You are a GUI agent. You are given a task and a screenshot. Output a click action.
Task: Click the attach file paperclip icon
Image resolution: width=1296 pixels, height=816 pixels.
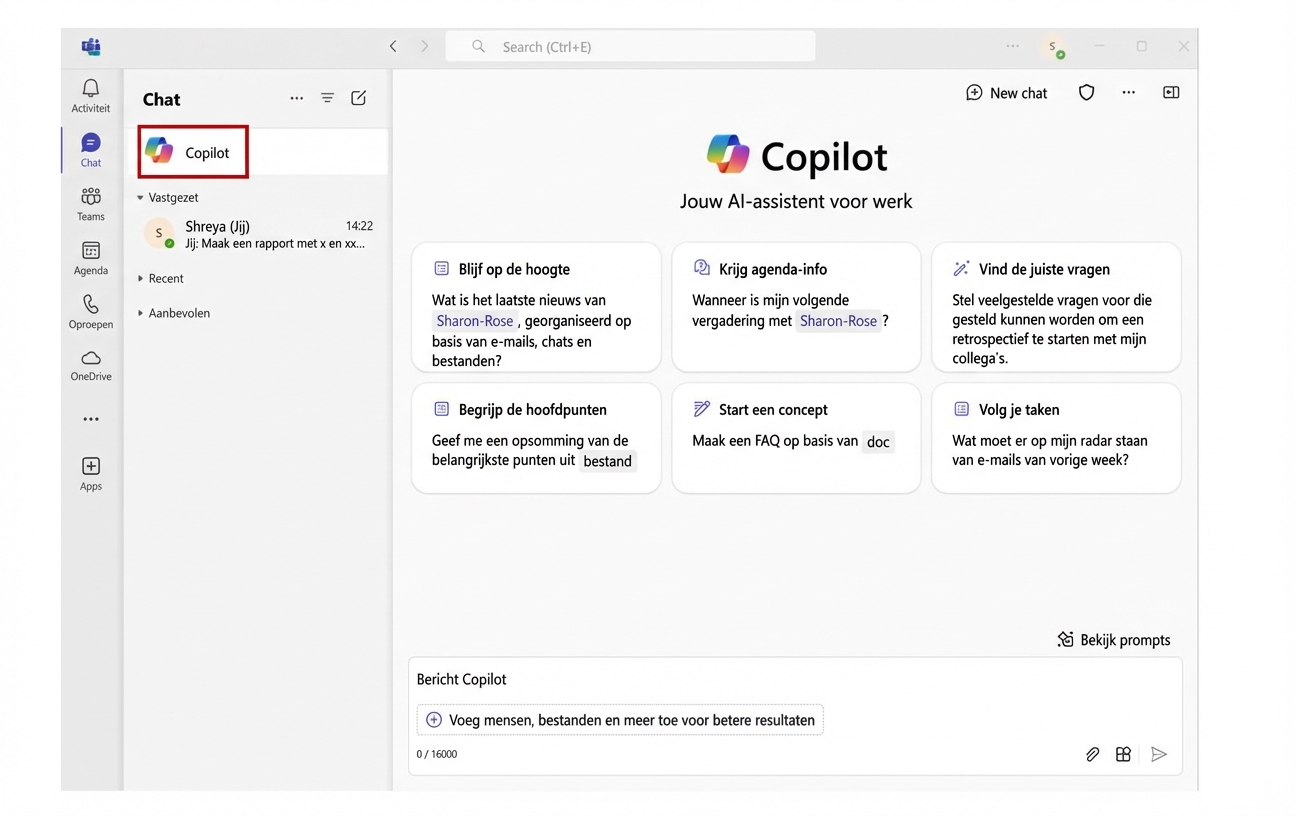tap(1092, 754)
